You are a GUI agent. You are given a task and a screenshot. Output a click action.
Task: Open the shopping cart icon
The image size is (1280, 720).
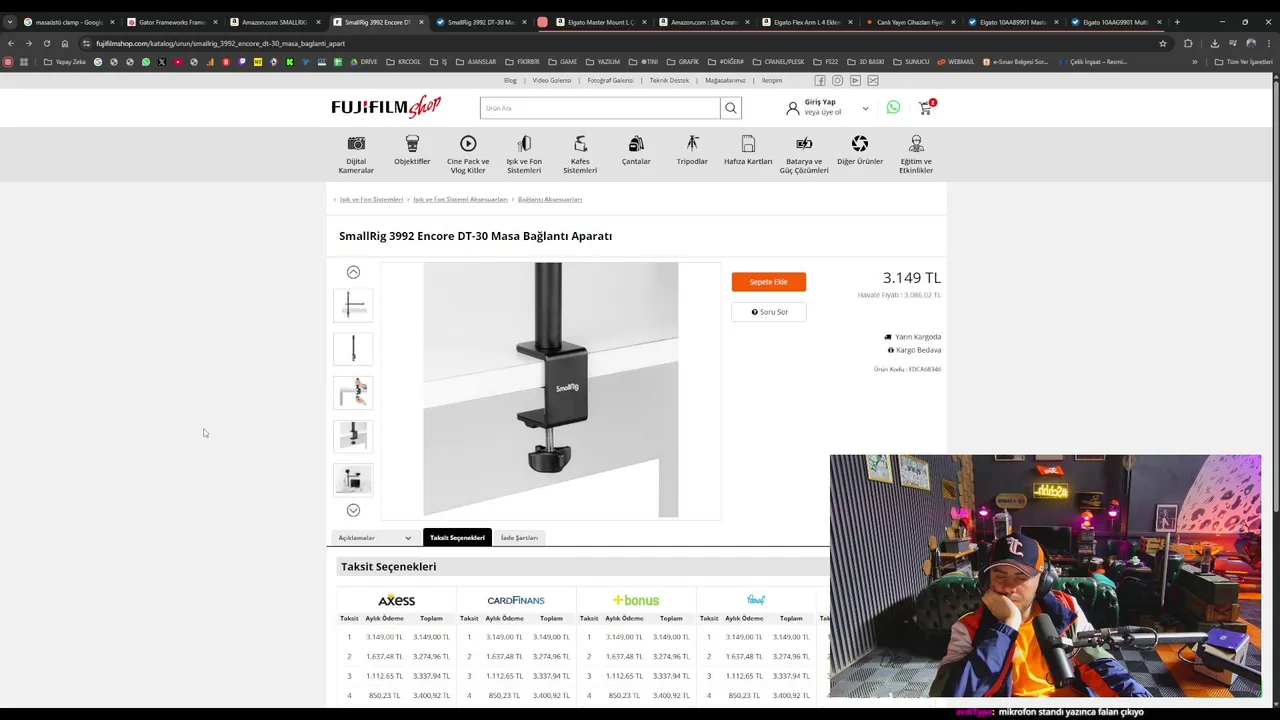point(925,108)
